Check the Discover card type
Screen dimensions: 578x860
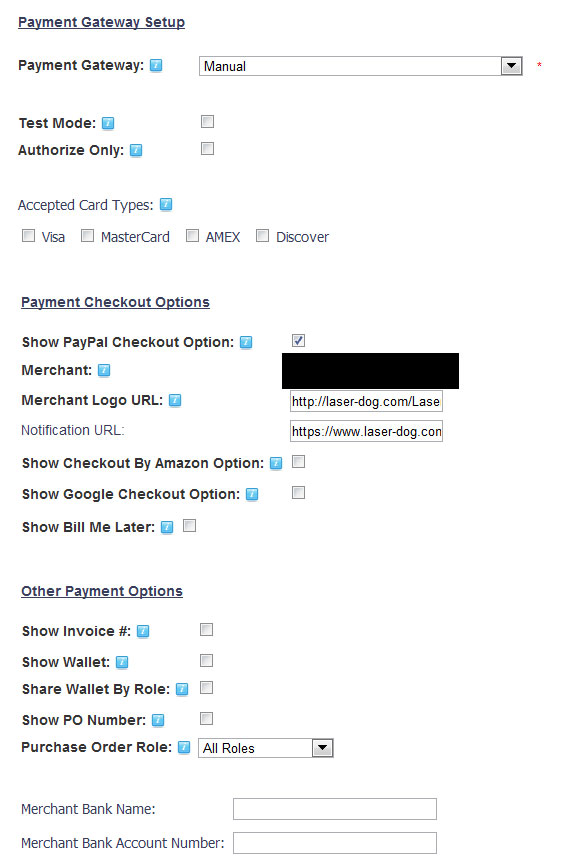263,236
